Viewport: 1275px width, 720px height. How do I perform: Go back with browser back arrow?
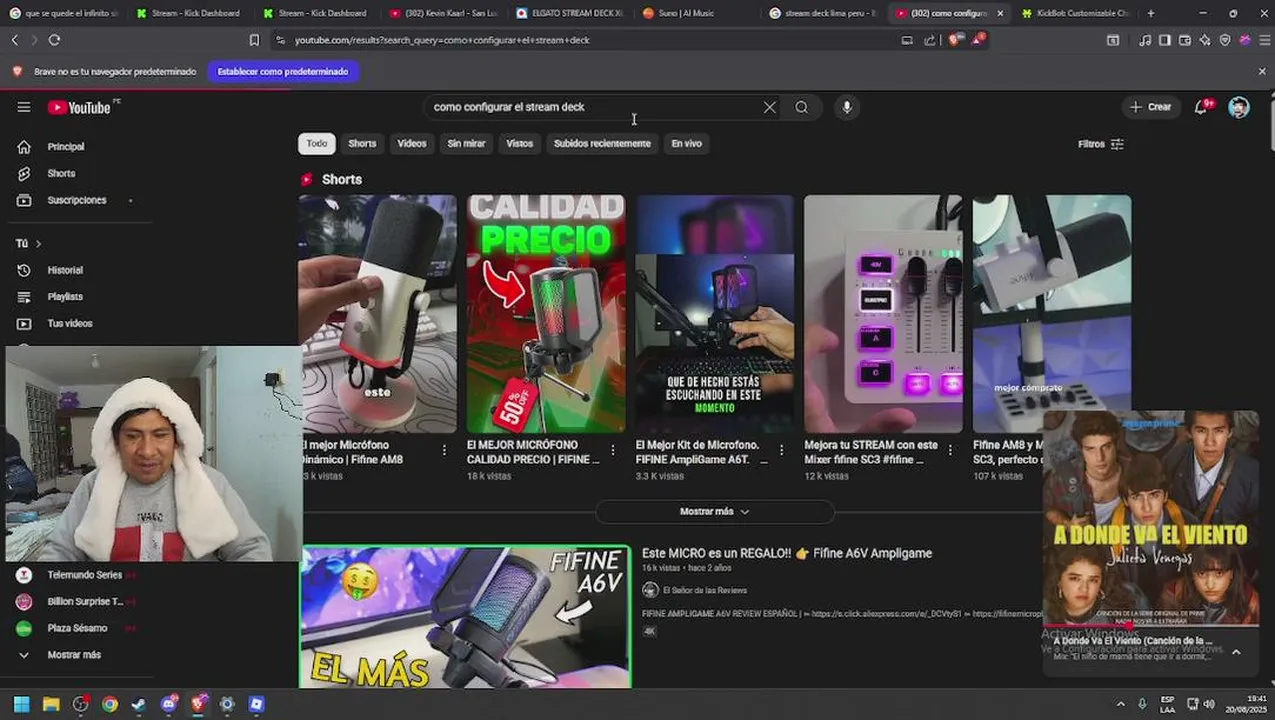[x=14, y=40]
